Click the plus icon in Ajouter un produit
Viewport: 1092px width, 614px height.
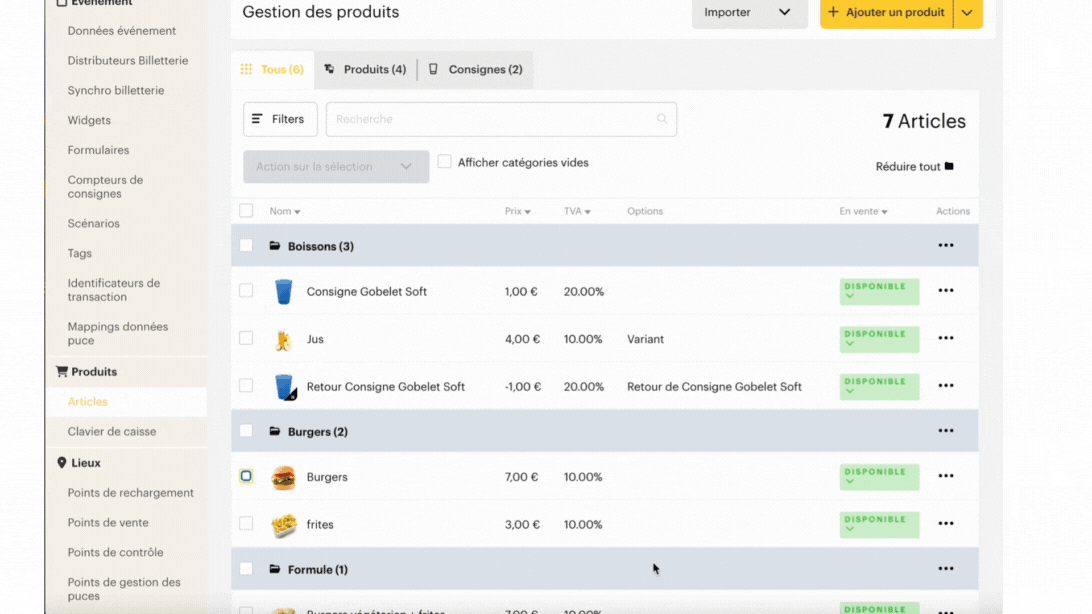(x=833, y=12)
